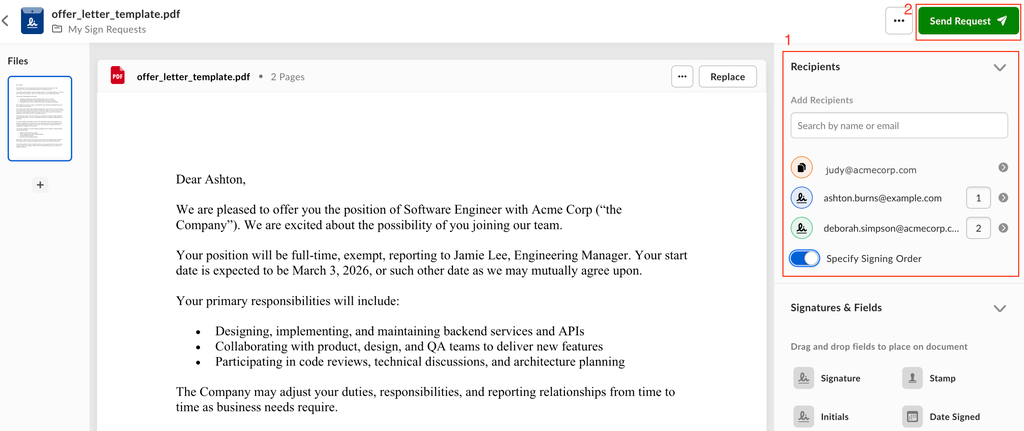Select the Signature field

coord(827,378)
